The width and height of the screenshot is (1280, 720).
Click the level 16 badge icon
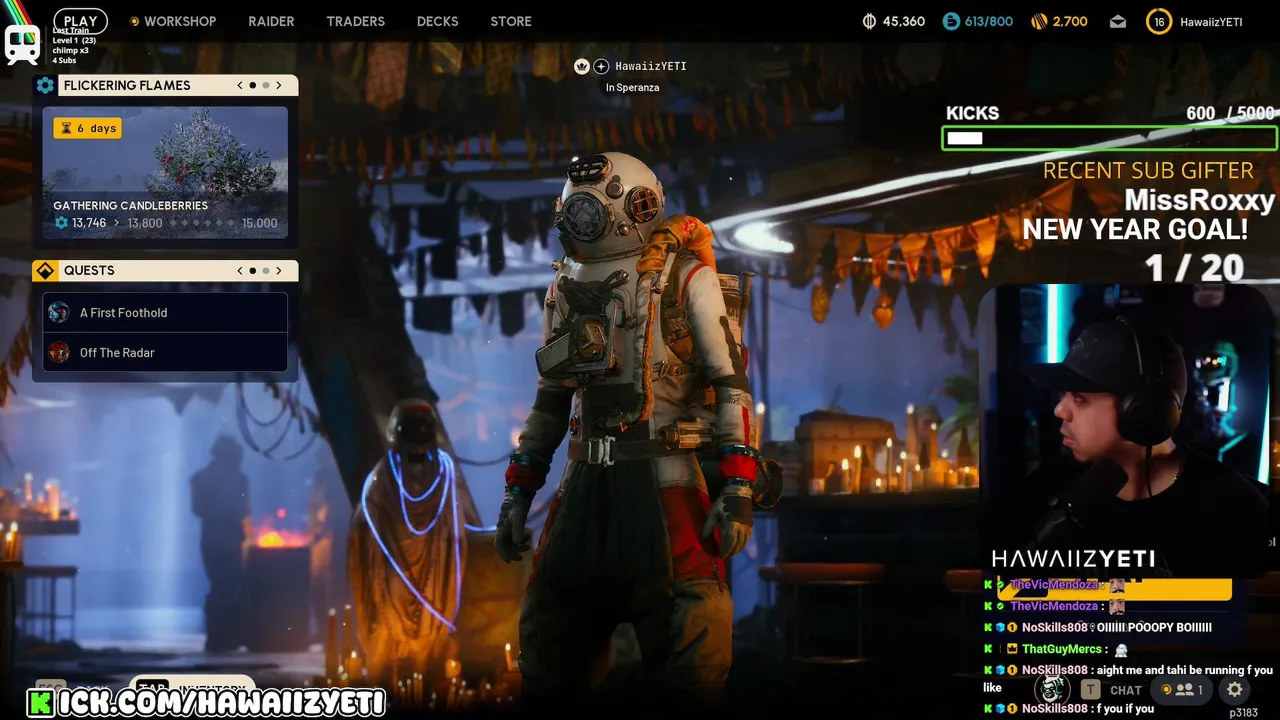(x=1159, y=21)
